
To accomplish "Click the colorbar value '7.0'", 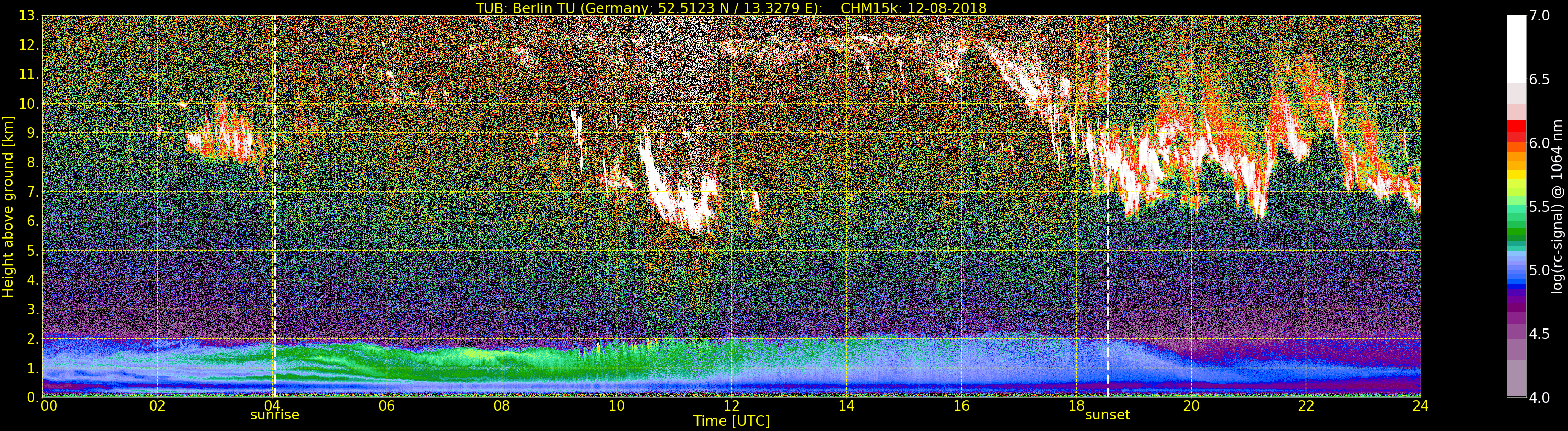I will tap(1539, 16).
